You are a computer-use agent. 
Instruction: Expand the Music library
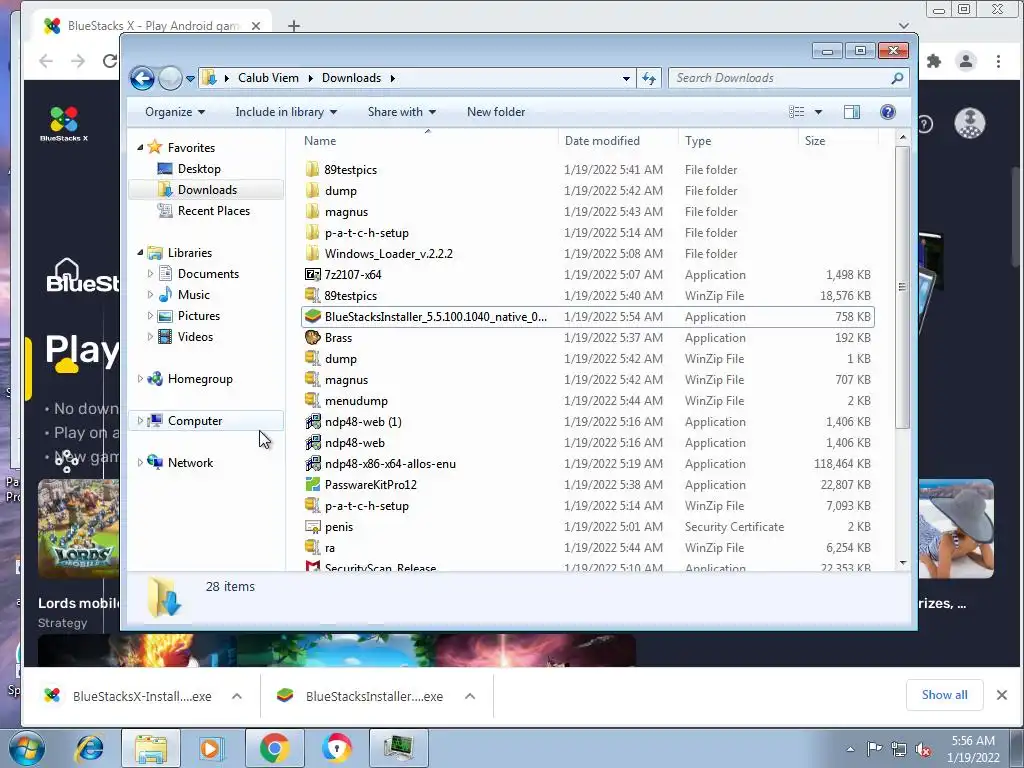tap(150, 295)
